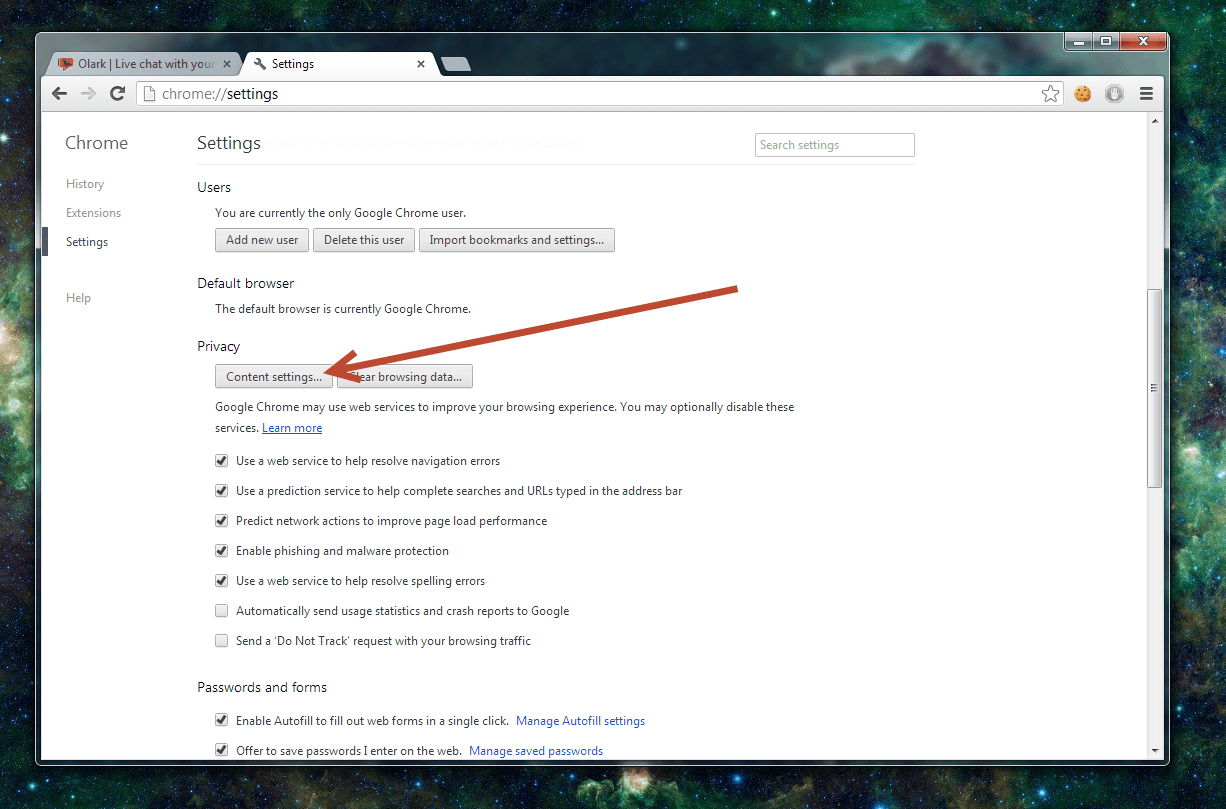Uncheck phishing and malware protection
The height and width of the screenshot is (809, 1226).
tap(222, 551)
